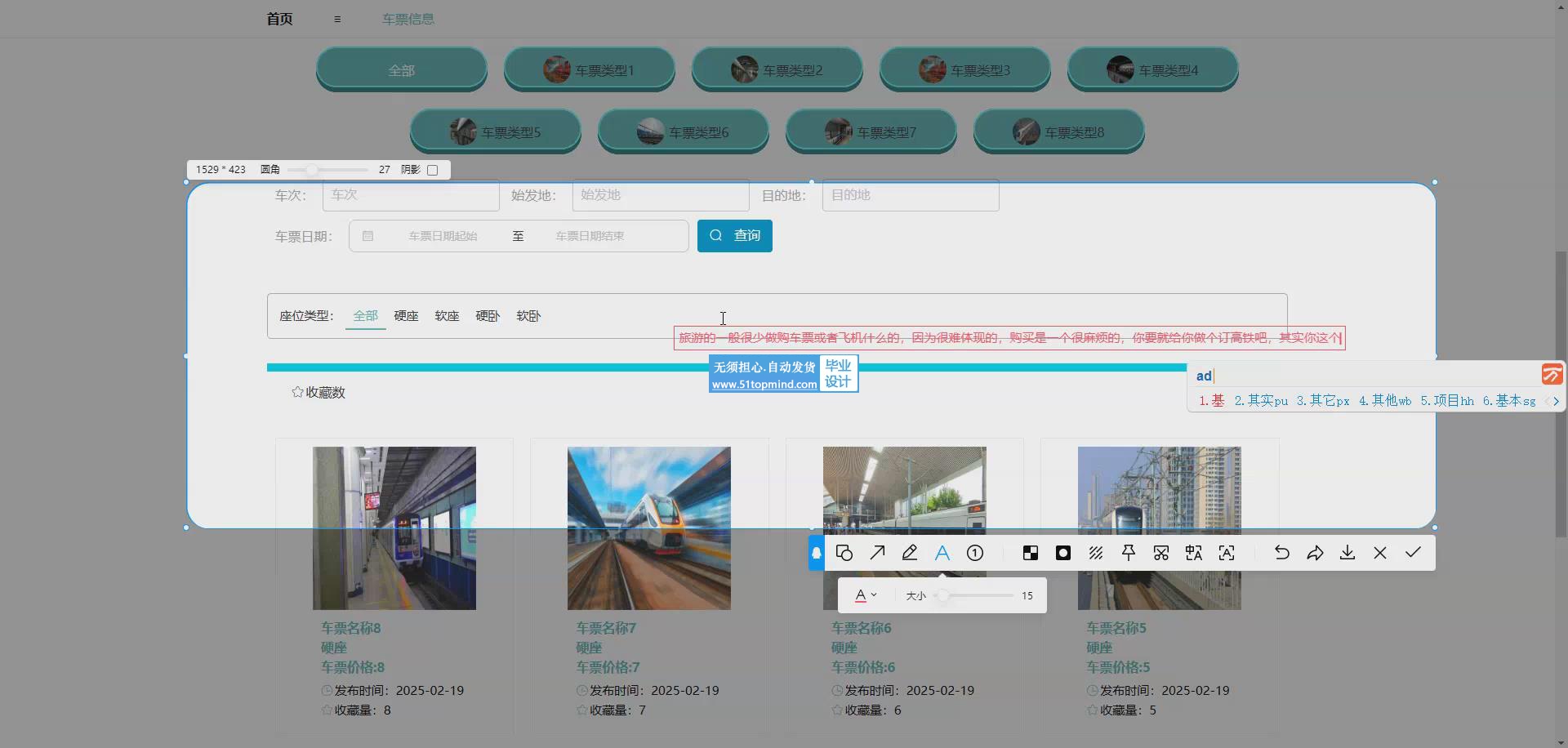Save screenshot with download icon

click(1347, 554)
